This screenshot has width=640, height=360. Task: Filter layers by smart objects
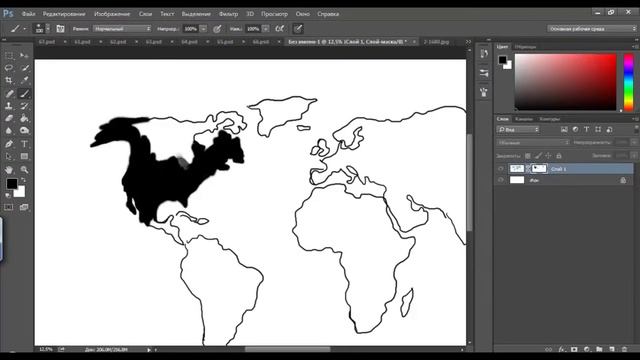click(609, 129)
